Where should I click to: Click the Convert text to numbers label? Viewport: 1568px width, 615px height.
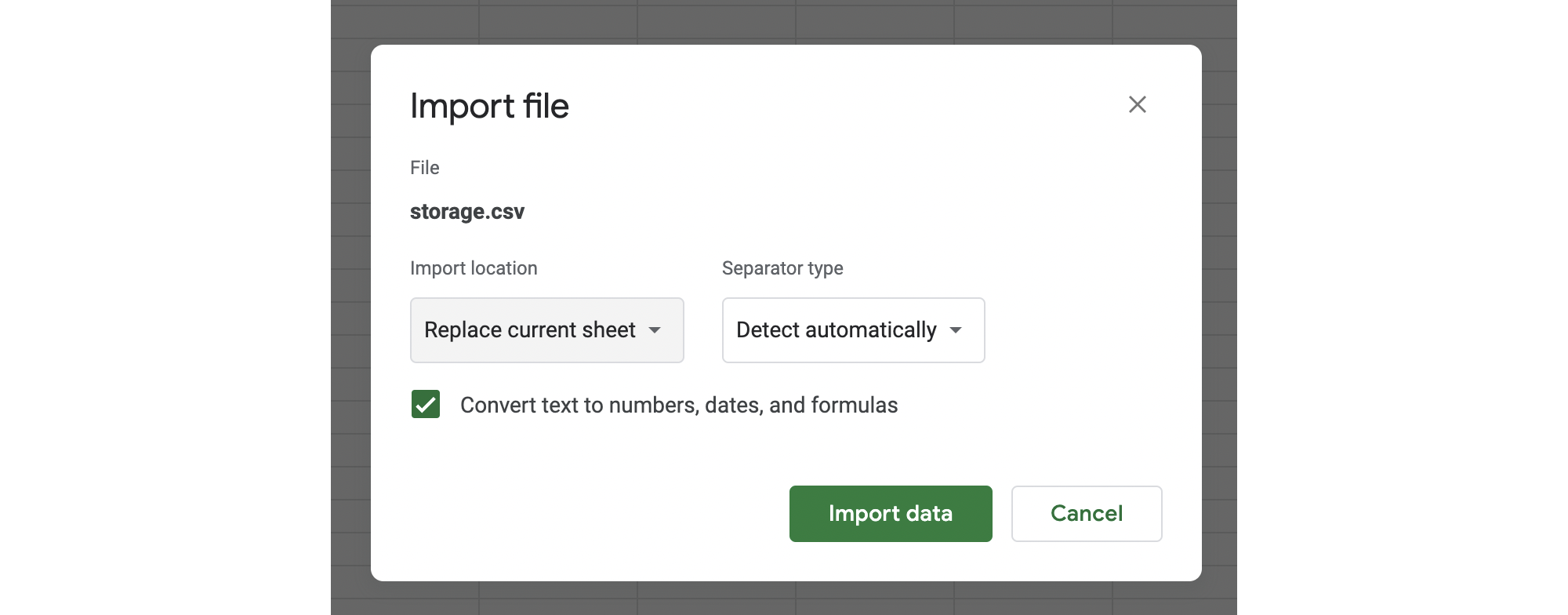pyautogui.click(x=679, y=405)
